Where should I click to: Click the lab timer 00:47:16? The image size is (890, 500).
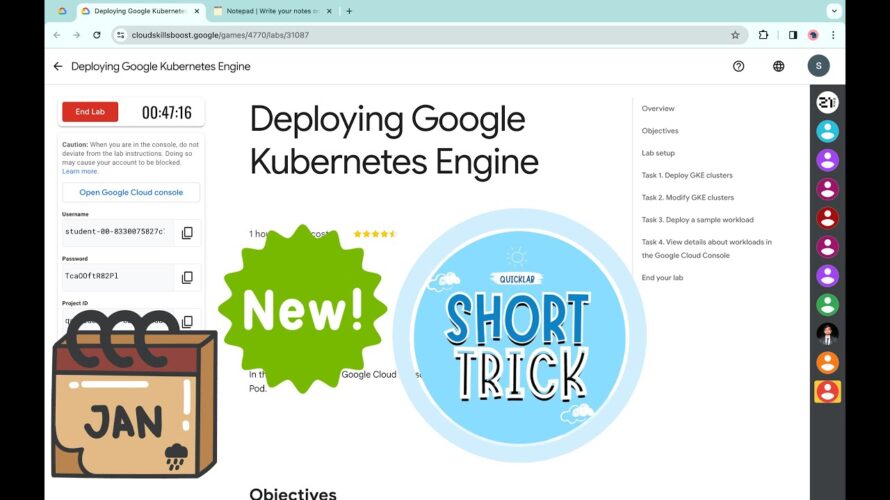pyautogui.click(x=166, y=112)
